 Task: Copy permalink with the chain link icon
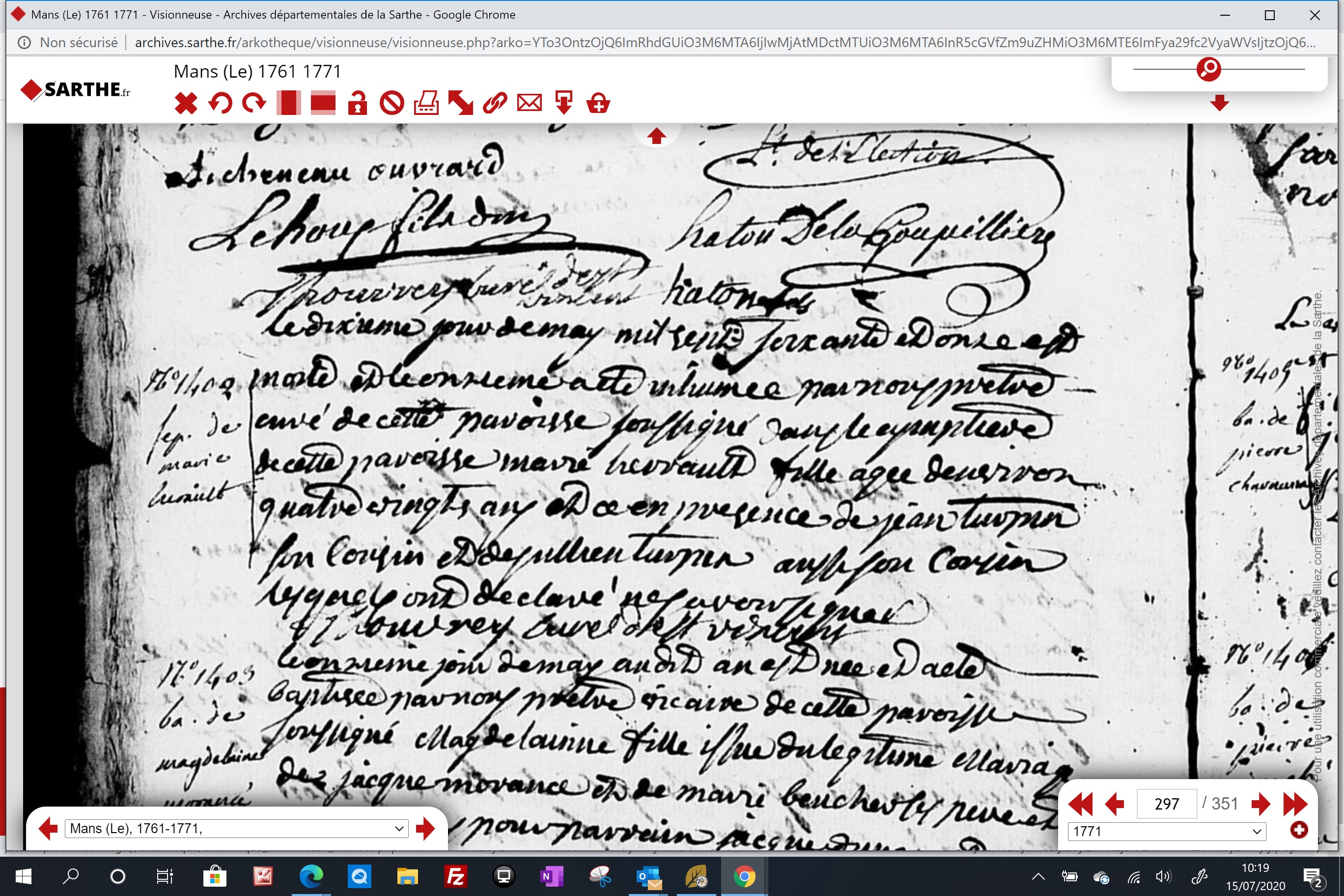pos(495,104)
